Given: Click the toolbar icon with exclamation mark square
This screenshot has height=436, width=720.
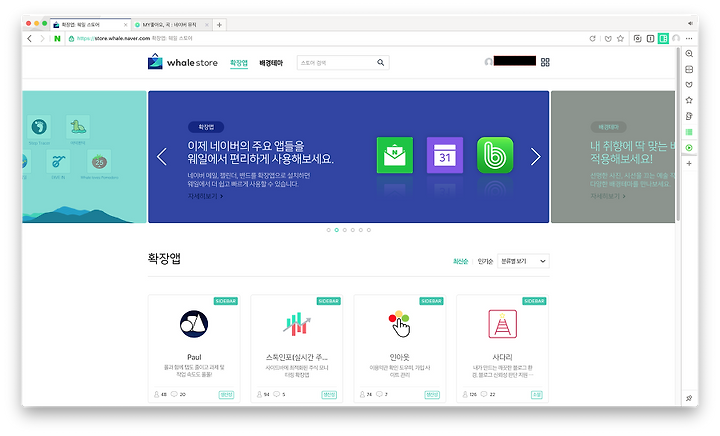Looking at the screenshot, I should [650, 39].
